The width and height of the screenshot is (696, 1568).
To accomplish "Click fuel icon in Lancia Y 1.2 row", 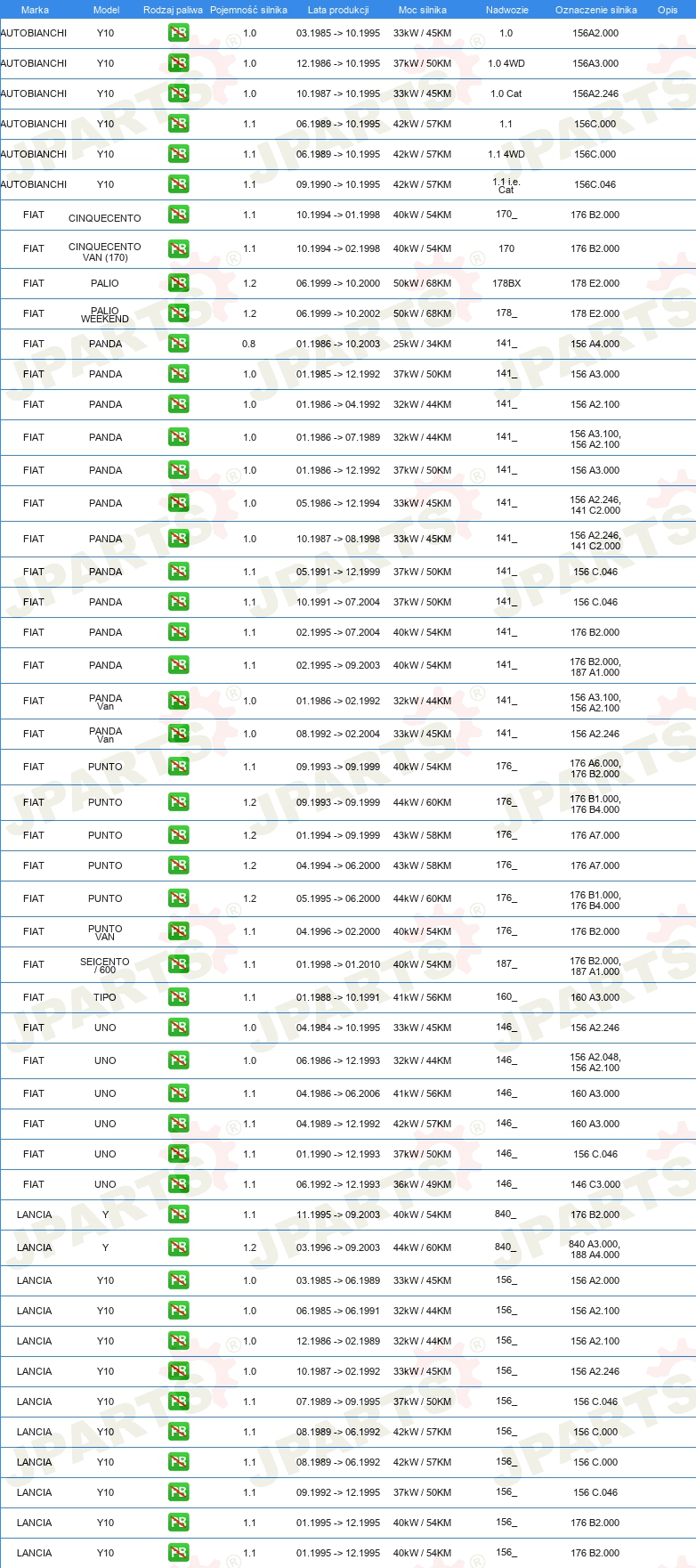I will 178,1247.
